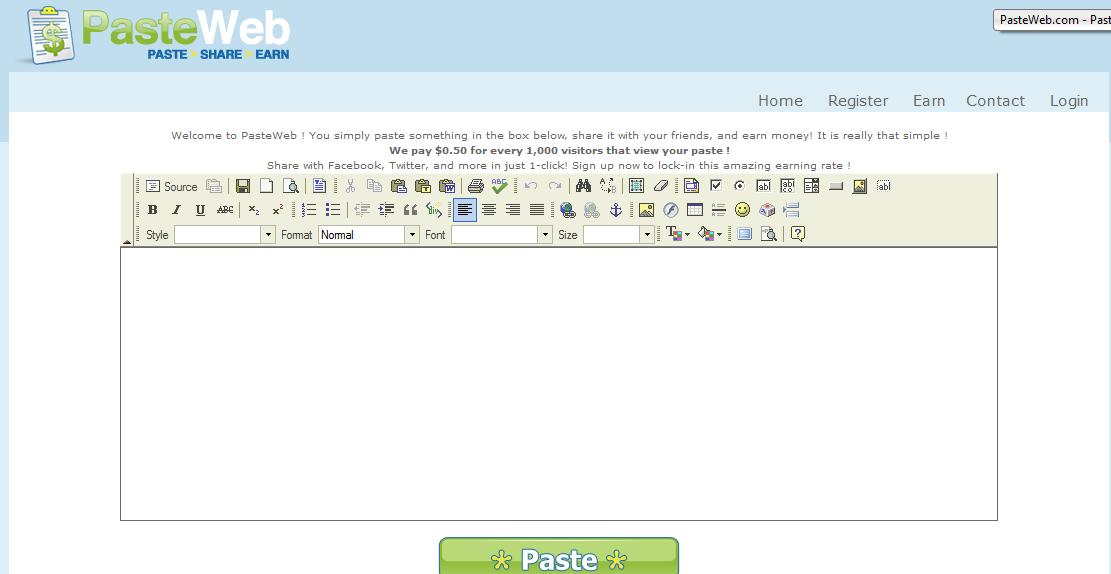Select Left Justify alignment
Viewport: 1111px width, 574px height.
(465, 210)
